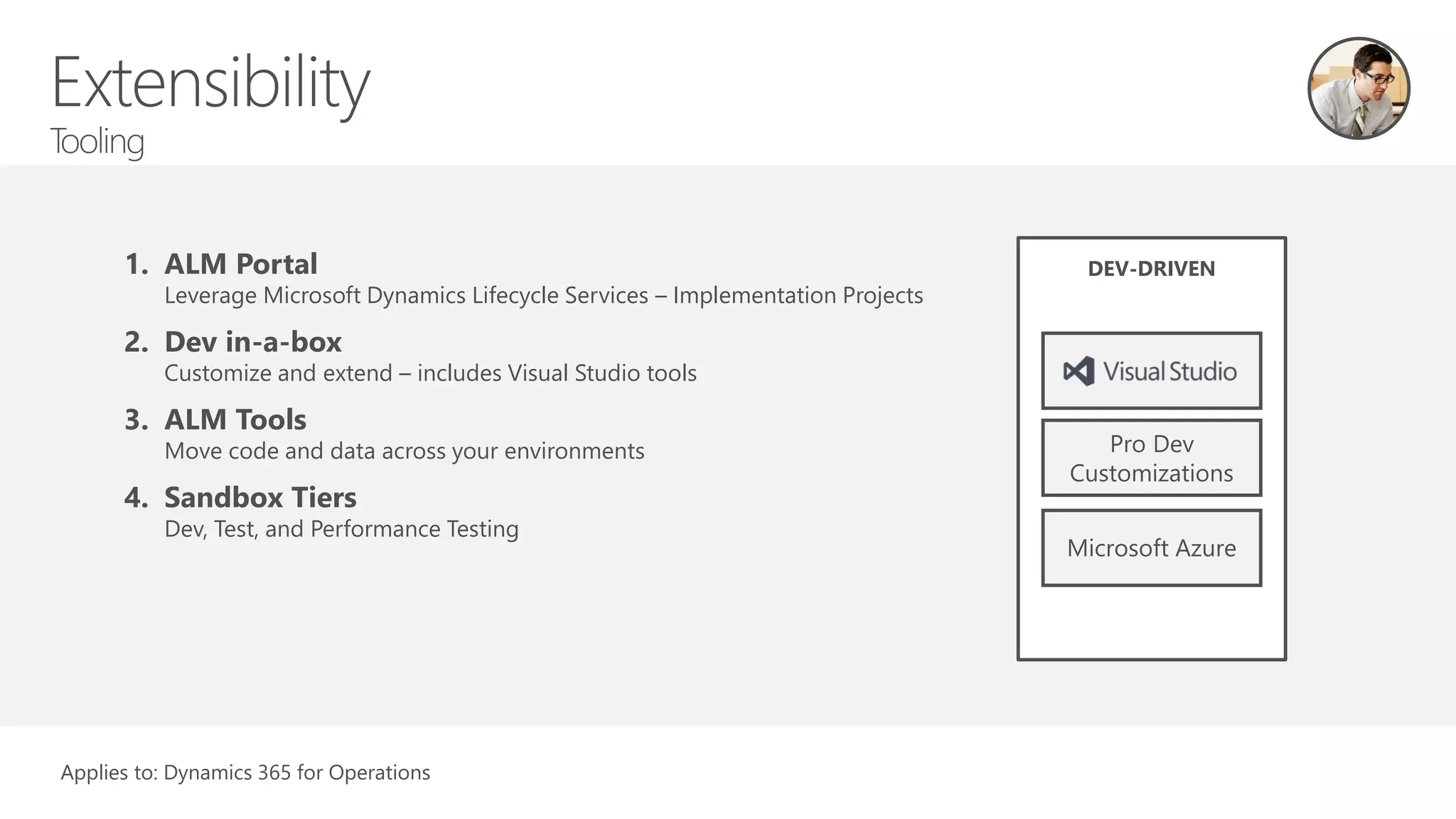Select the Pro Dev Customizations box
The height and width of the screenshot is (819, 1456).
1152,458
